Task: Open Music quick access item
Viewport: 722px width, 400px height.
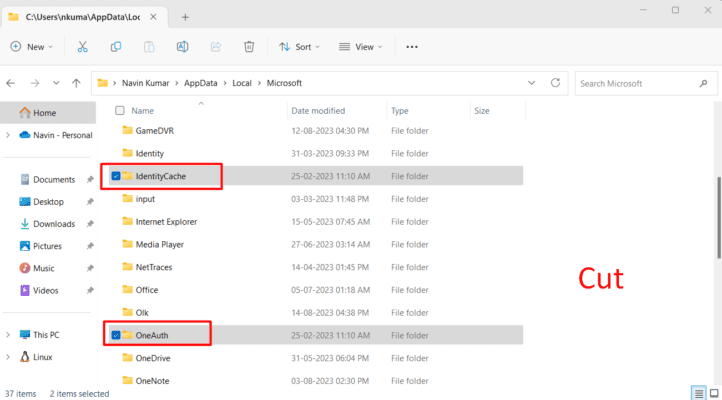Action: tap(43, 268)
